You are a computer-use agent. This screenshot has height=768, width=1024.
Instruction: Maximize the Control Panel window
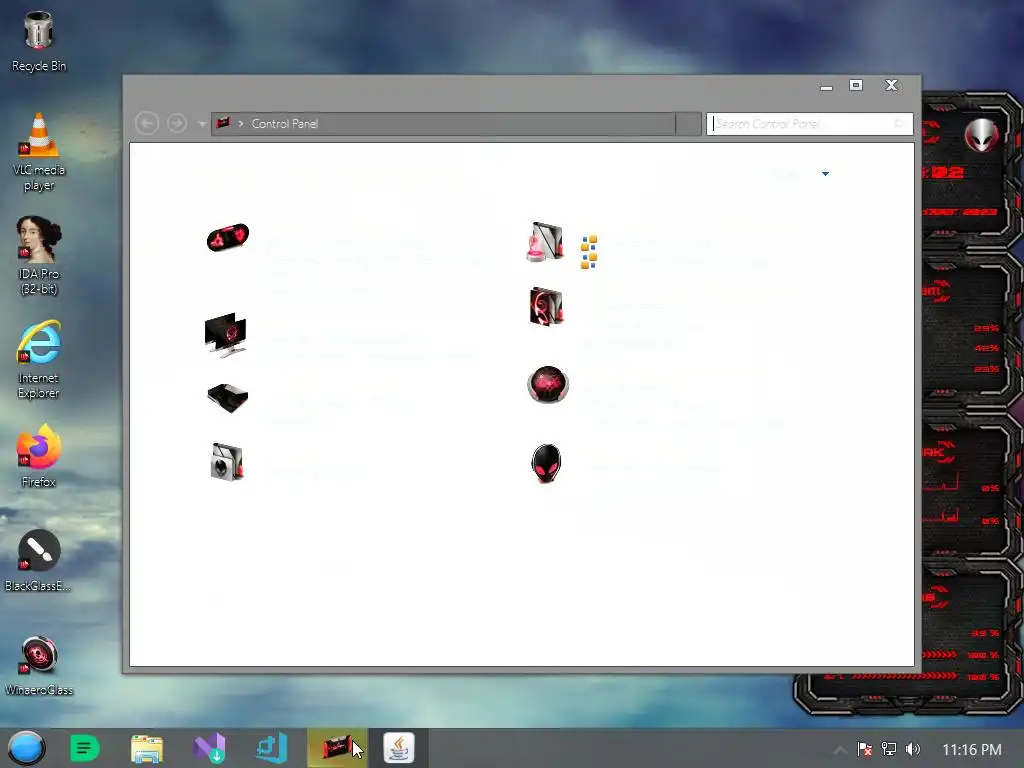tap(856, 85)
